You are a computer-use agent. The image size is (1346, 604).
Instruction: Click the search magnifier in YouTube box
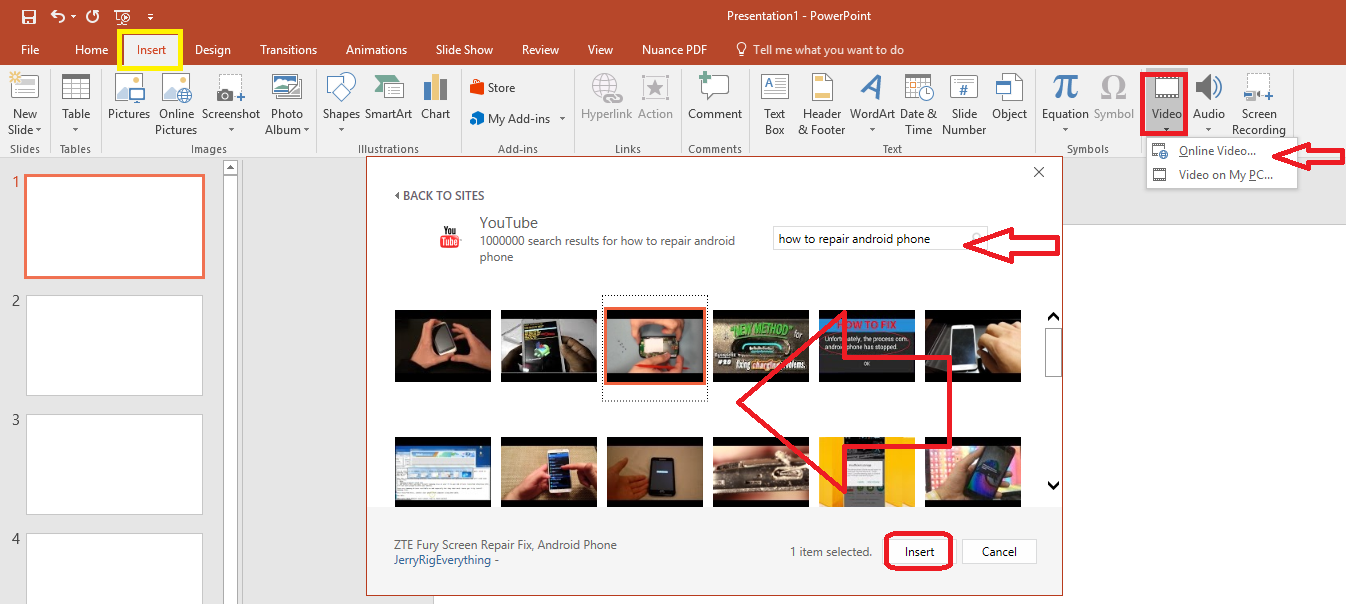point(977,239)
